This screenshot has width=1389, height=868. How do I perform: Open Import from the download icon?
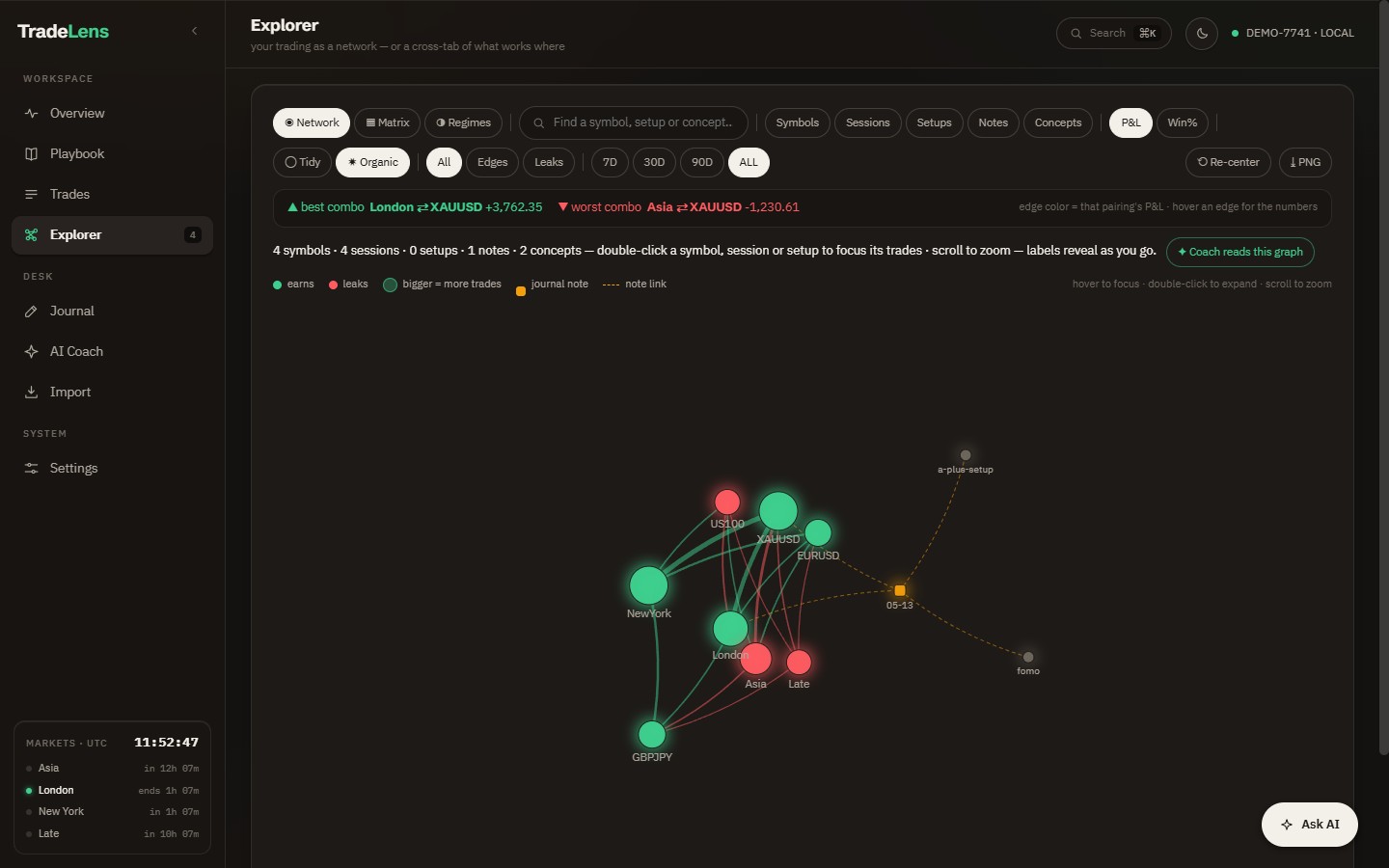(x=31, y=392)
